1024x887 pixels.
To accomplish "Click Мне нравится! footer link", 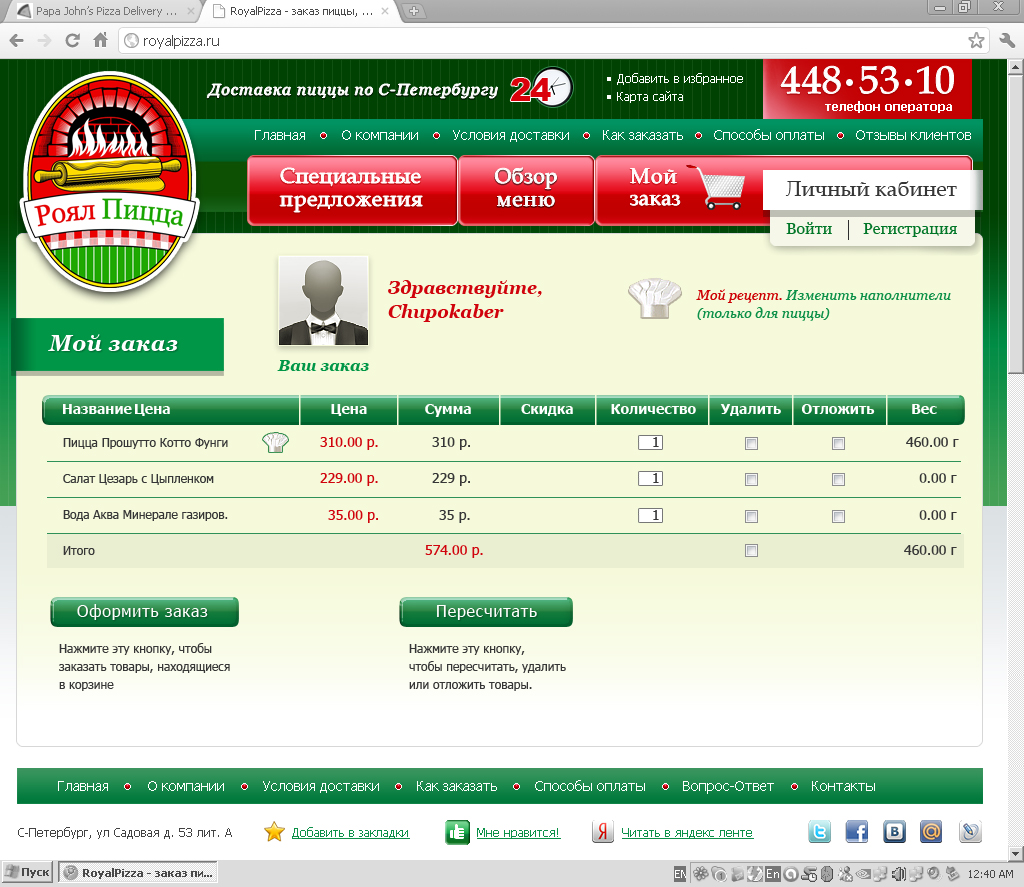I will point(518,833).
